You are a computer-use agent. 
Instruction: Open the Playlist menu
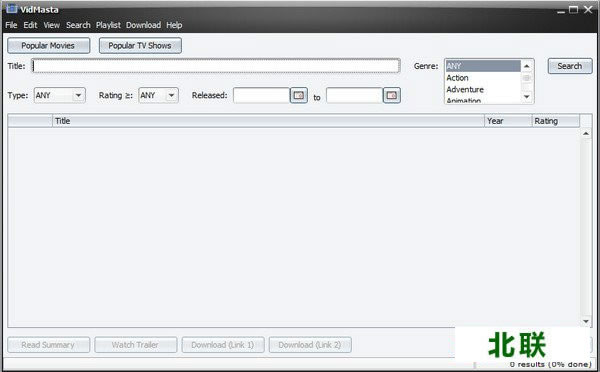point(108,25)
